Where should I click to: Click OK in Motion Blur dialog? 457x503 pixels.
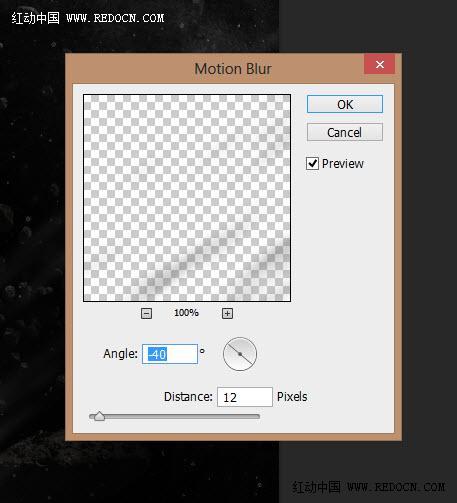click(x=345, y=104)
